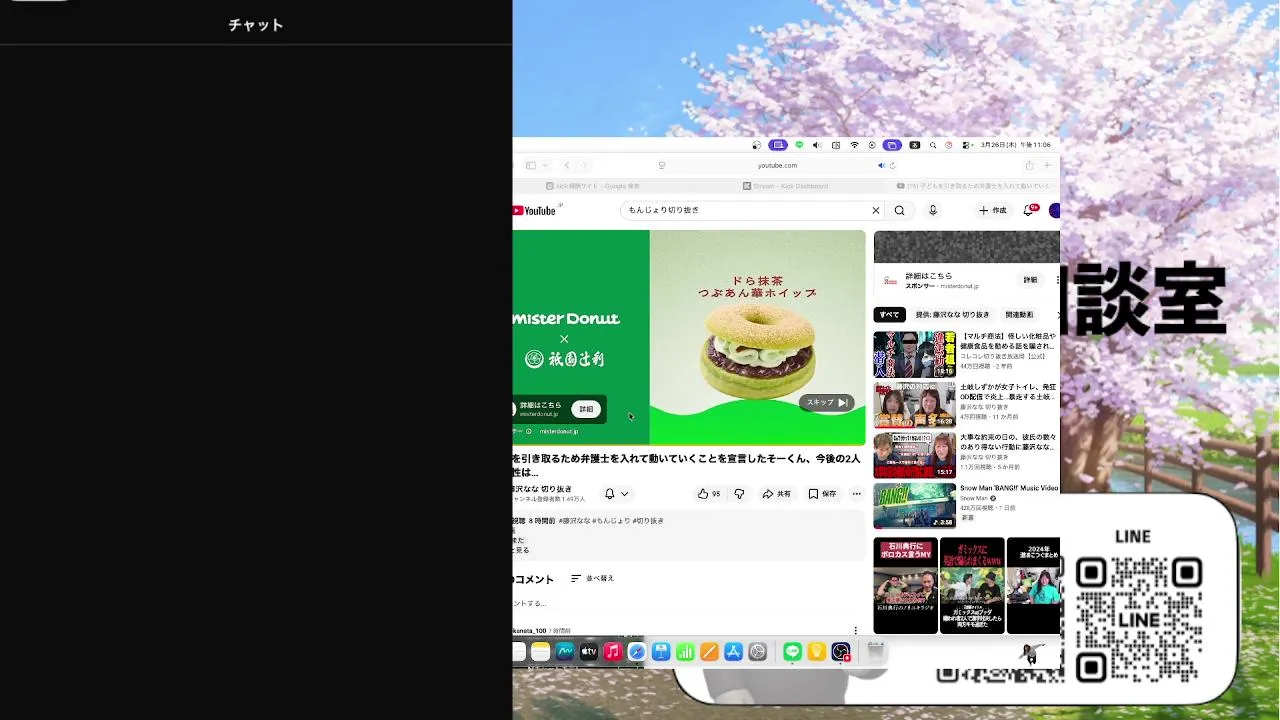Select the すべて filter chip
The width and height of the screenshot is (1280, 720).
point(889,314)
